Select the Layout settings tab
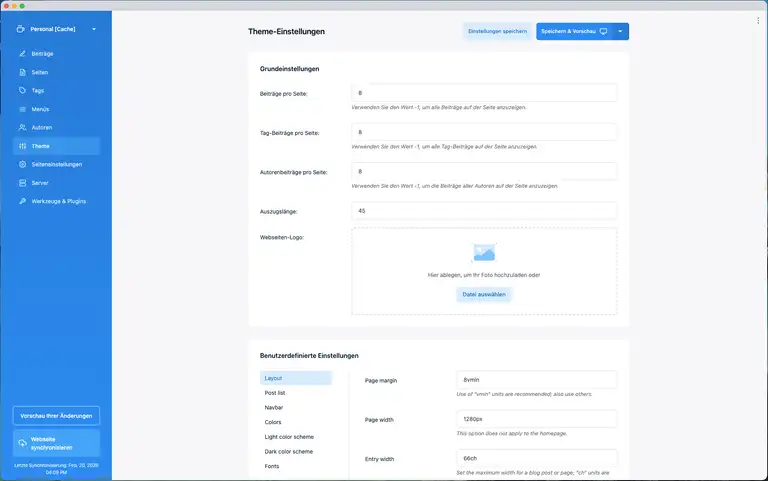This screenshot has width=768, height=481. [296, 378]
